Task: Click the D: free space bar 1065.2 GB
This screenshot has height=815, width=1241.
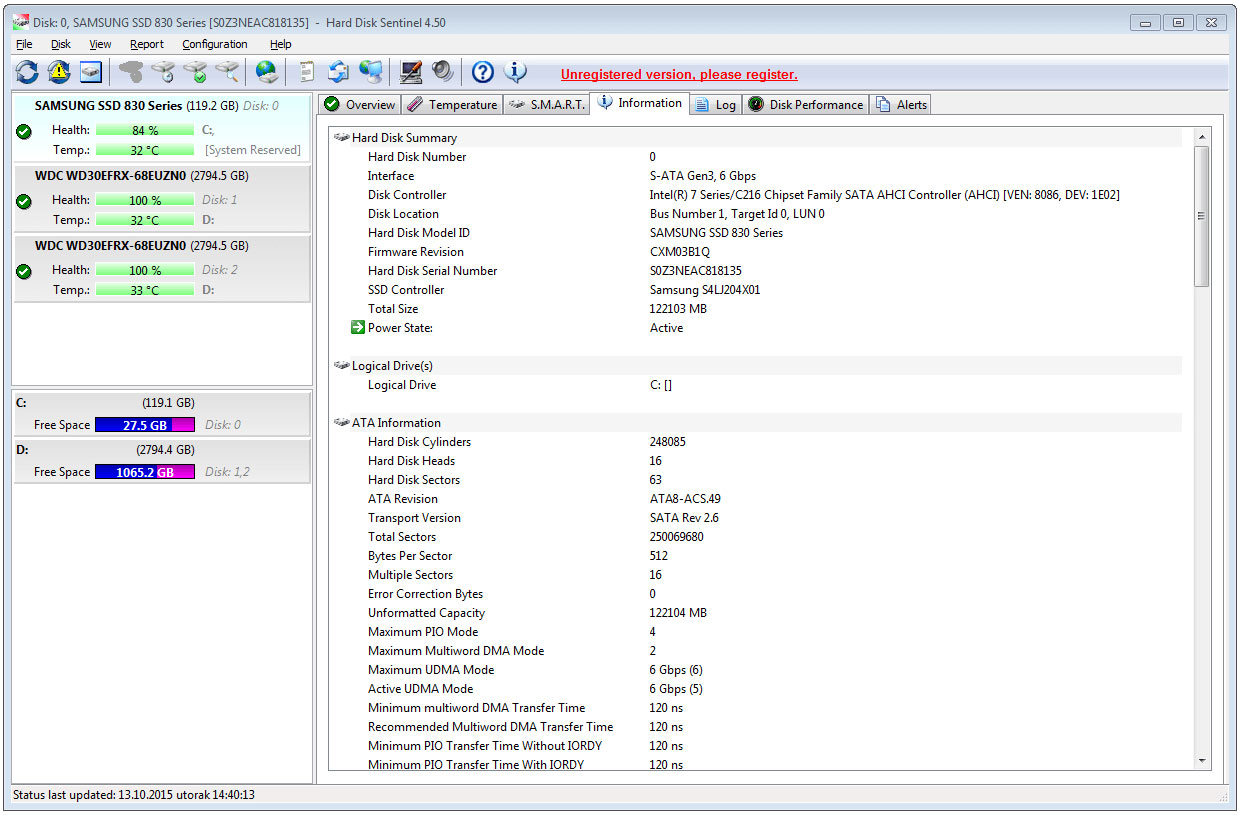Action: 145,472
